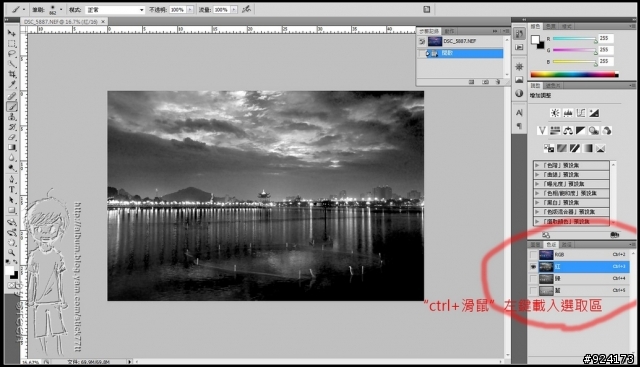Select the Crop tool

click(x=12, y=74)
